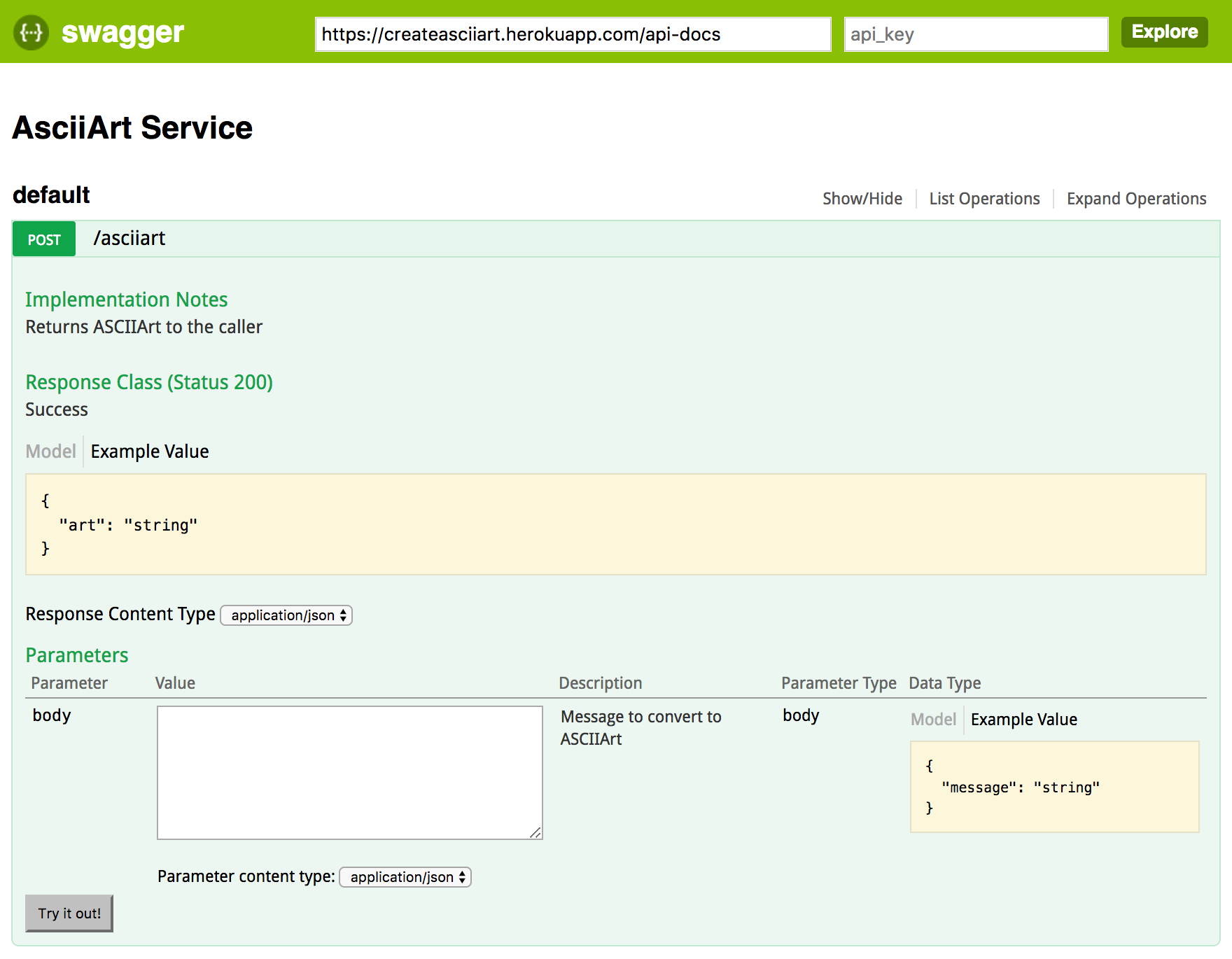The width and height of the screenshot is (1232, 959).
Task: Focus the API docs URL field
Action: click(x=572, y=34)
